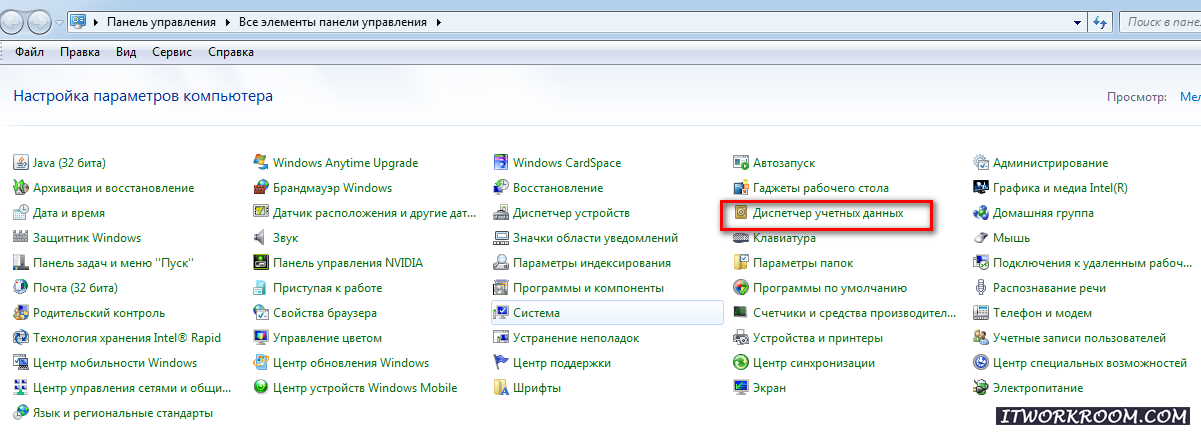1201x433 pixels.
Task: Open Центр мобильности Windows link
Action: click(115, 363)
